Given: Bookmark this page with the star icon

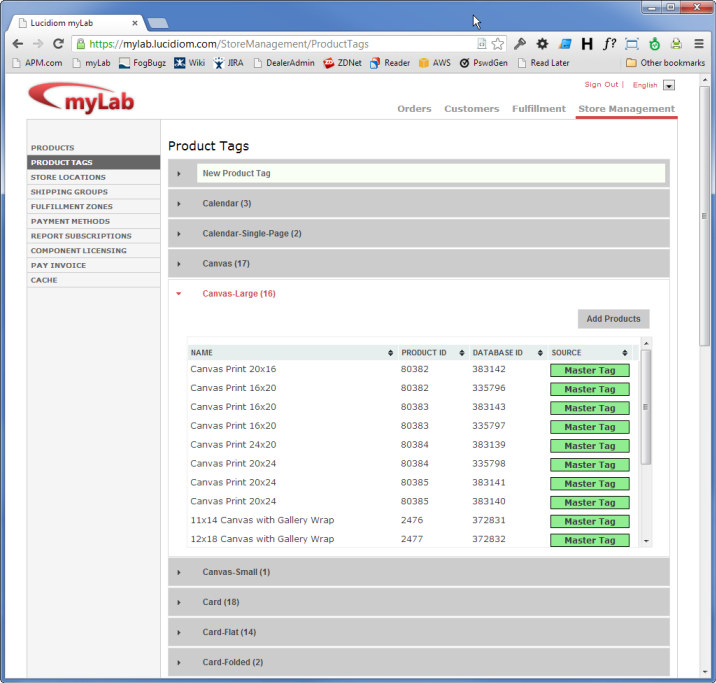Looking at the screenshot, I should [498, 44].
